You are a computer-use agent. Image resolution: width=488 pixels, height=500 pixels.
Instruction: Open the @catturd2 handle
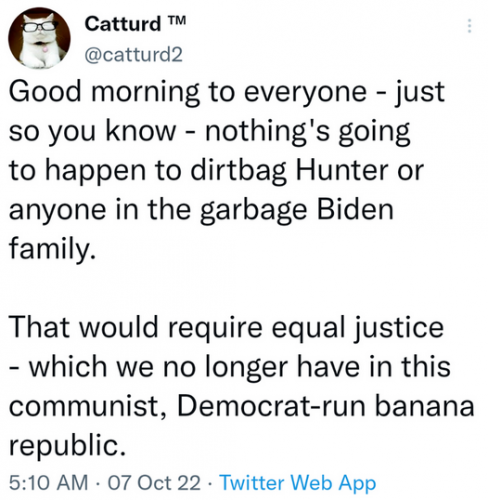[134, 54]
